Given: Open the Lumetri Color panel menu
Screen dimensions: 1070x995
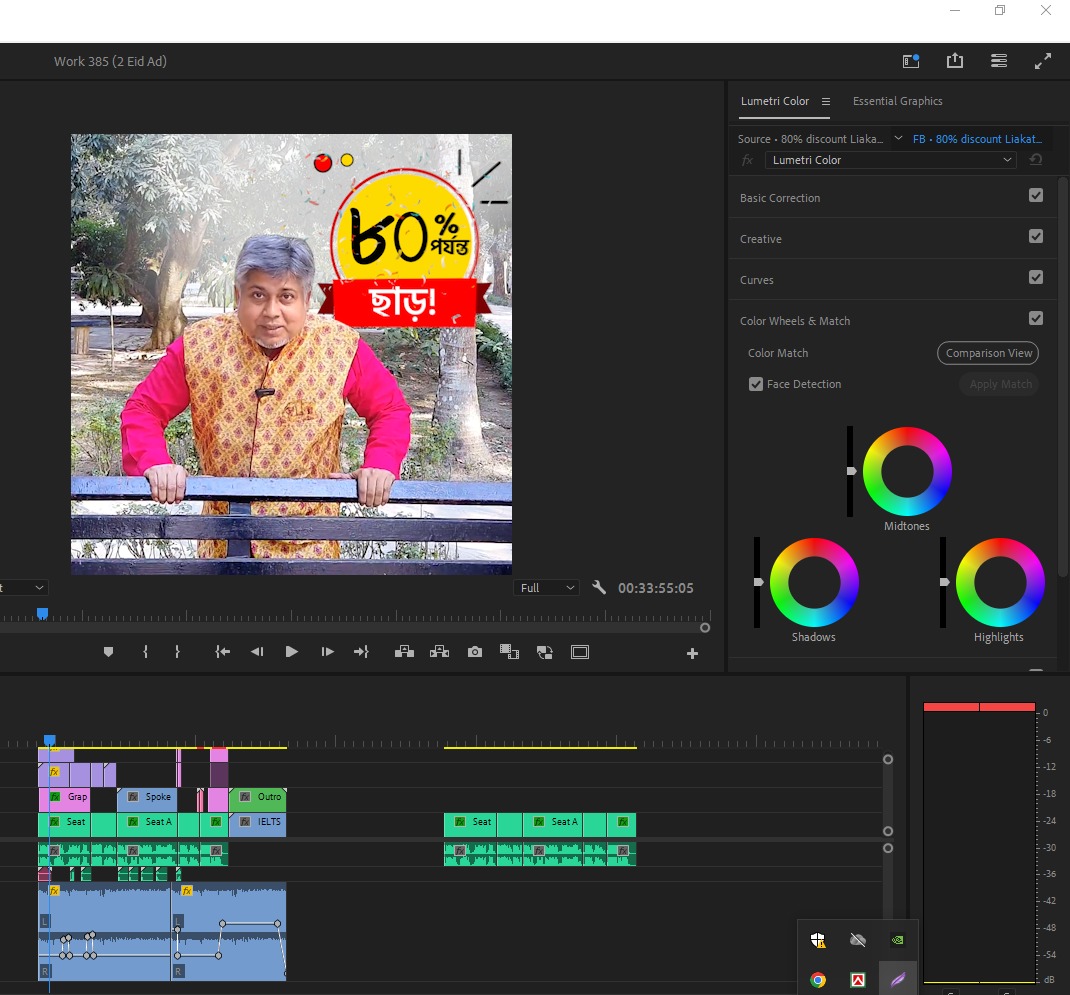Looking at the screenshot, I should [826, 101].
